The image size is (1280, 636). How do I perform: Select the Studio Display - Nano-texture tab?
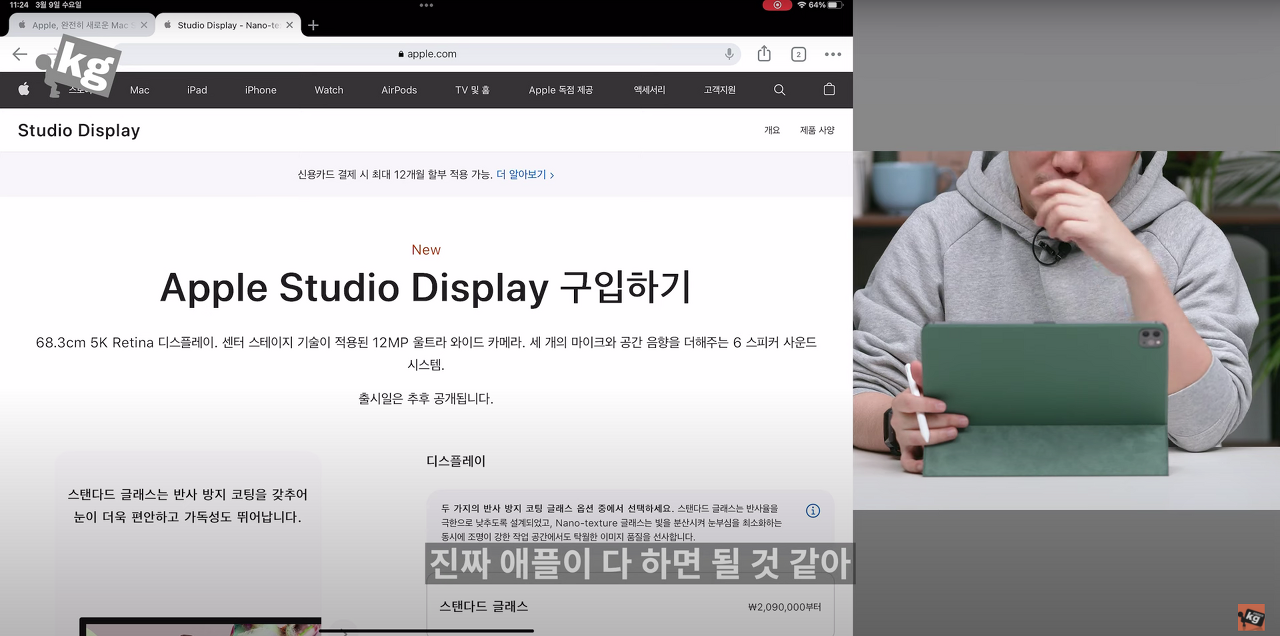coord(229,25)
